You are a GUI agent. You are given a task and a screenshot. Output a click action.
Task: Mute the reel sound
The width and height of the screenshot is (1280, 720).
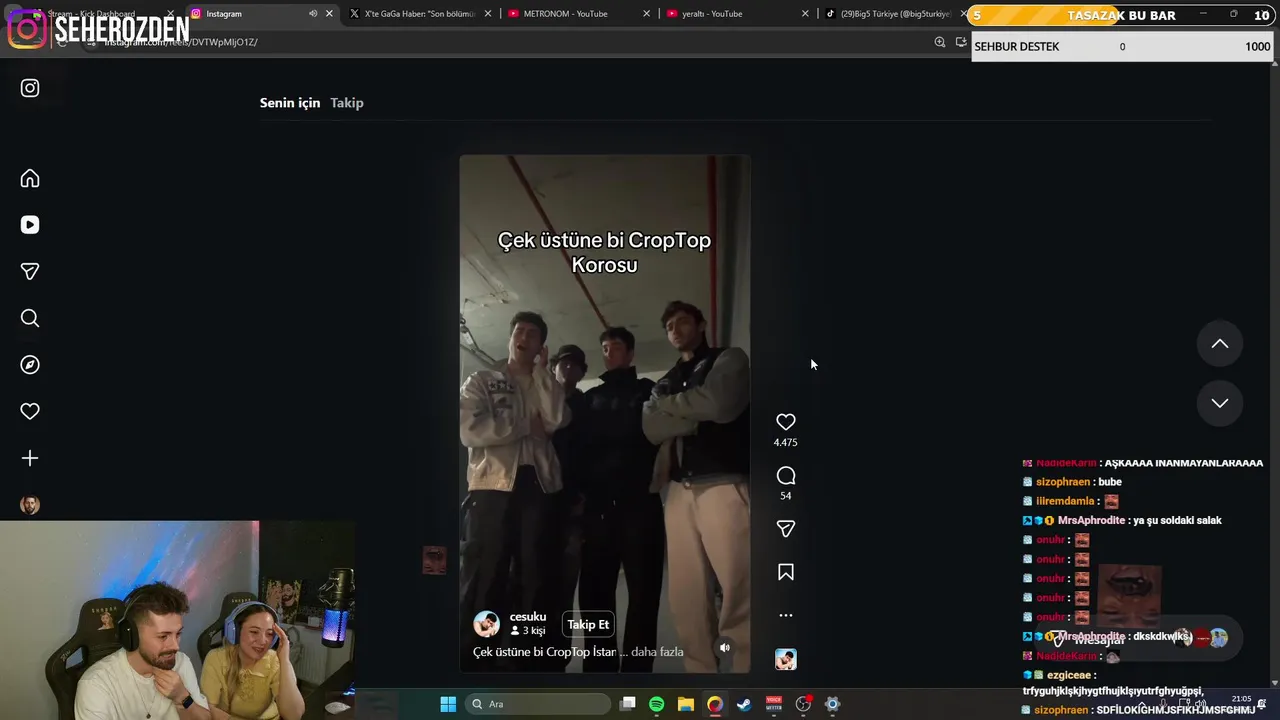click(725, 647)
